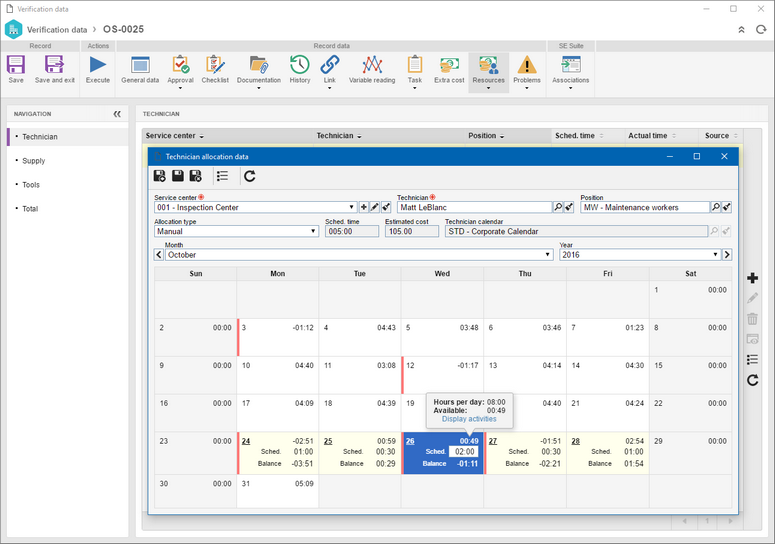The height and width of the screenshot is (544, 775).
Task: Open the Problems warning icon
Action: [527, 65]
